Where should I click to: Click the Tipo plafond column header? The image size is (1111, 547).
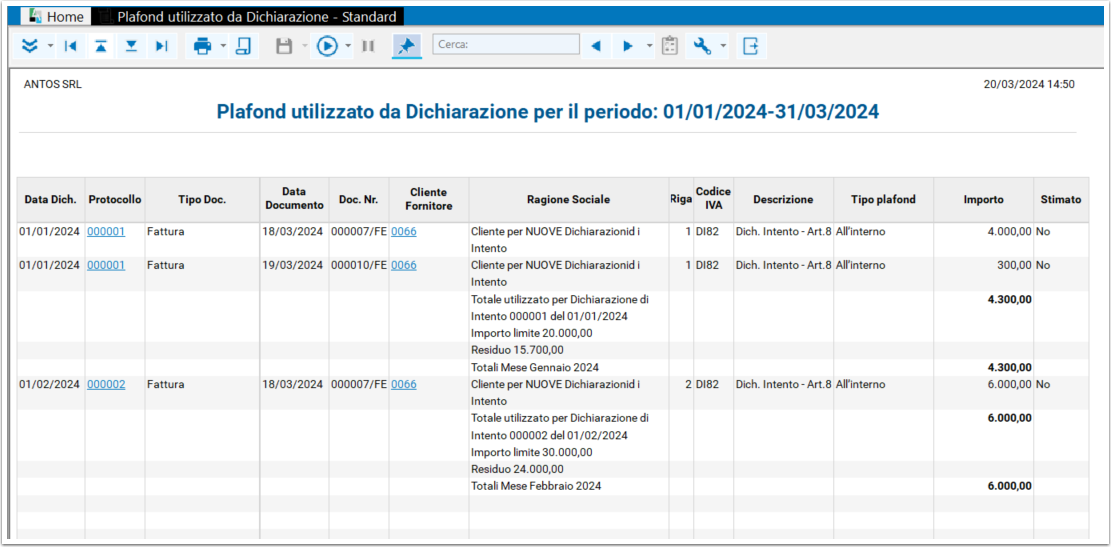[883, 200]
